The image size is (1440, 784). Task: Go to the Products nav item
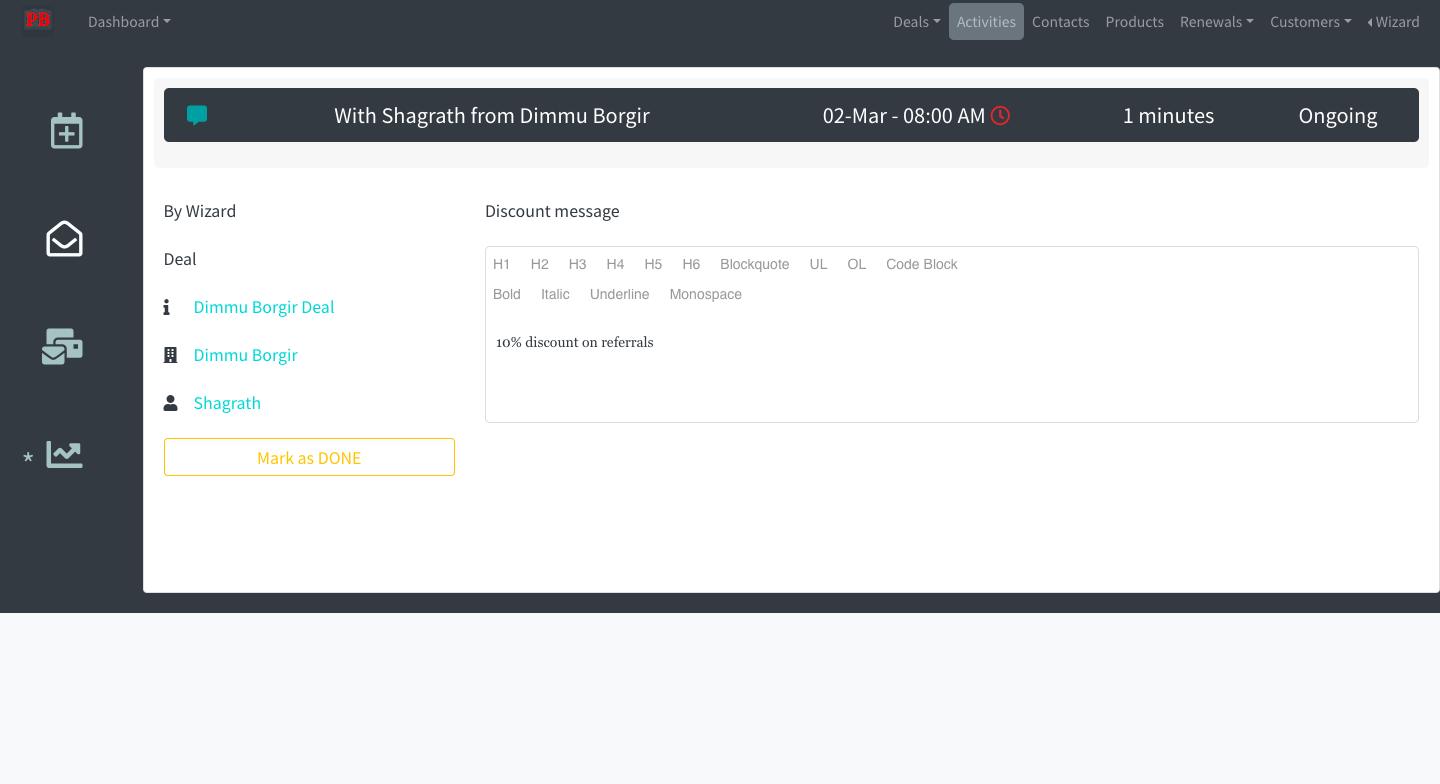pyautogui.click(x=1135, y=22)
